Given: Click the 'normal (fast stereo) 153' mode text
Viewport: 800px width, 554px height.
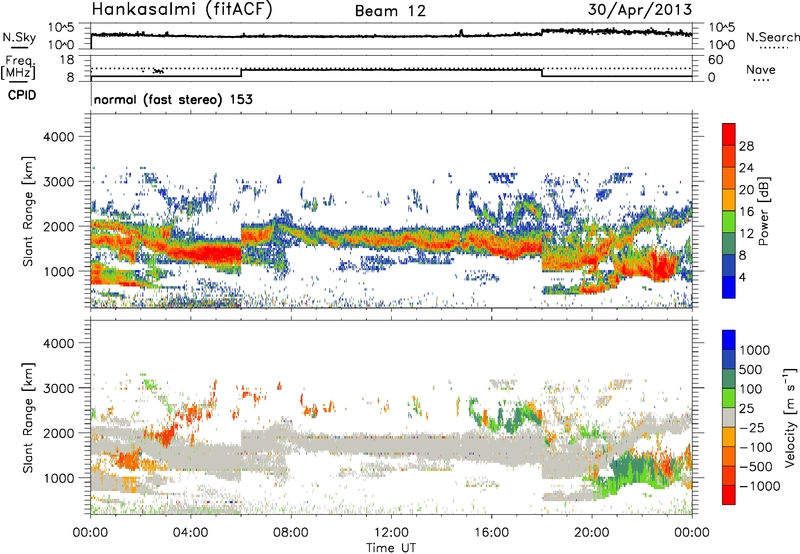Looking at the screenshot, I should click(x=173, y=99).
